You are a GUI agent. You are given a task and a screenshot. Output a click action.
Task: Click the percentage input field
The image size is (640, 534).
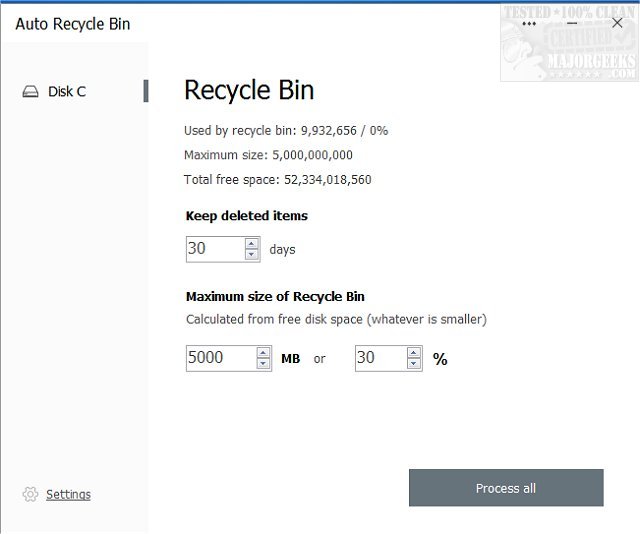click(380, 358)
